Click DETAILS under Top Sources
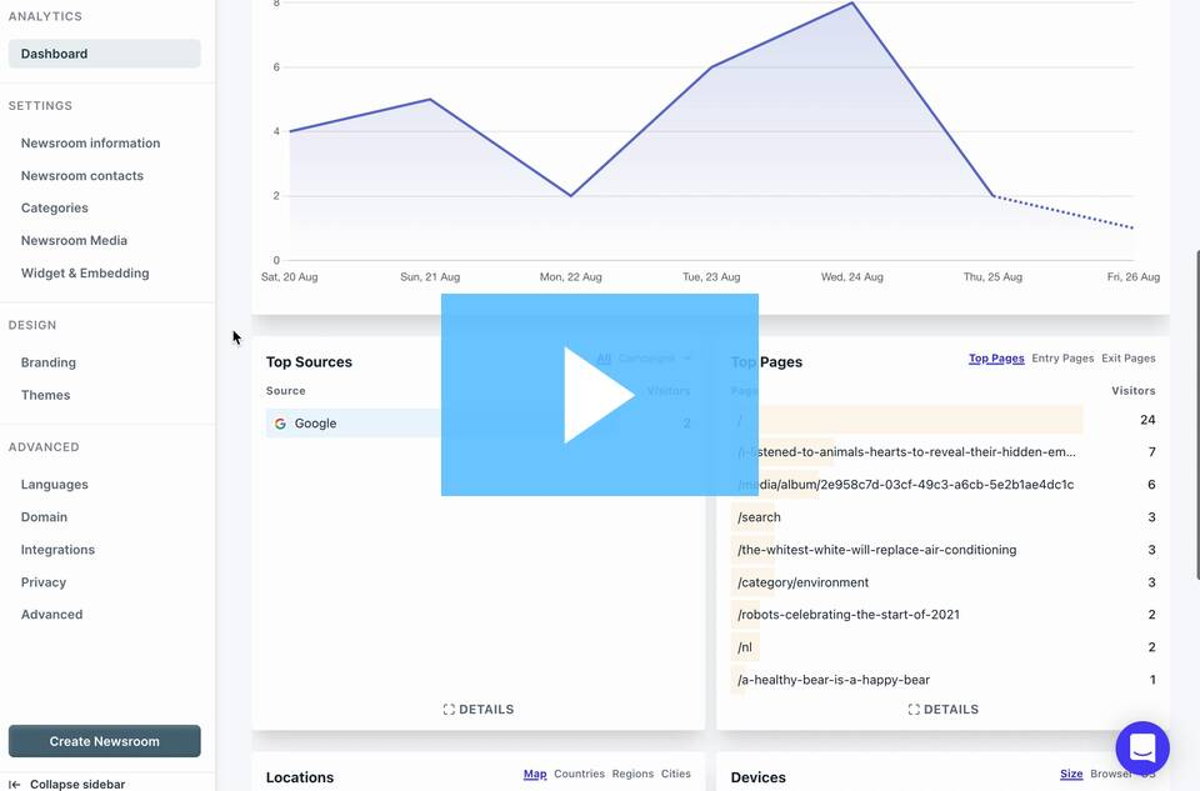This screenshot has height=791, width=1200. [479, 709]
